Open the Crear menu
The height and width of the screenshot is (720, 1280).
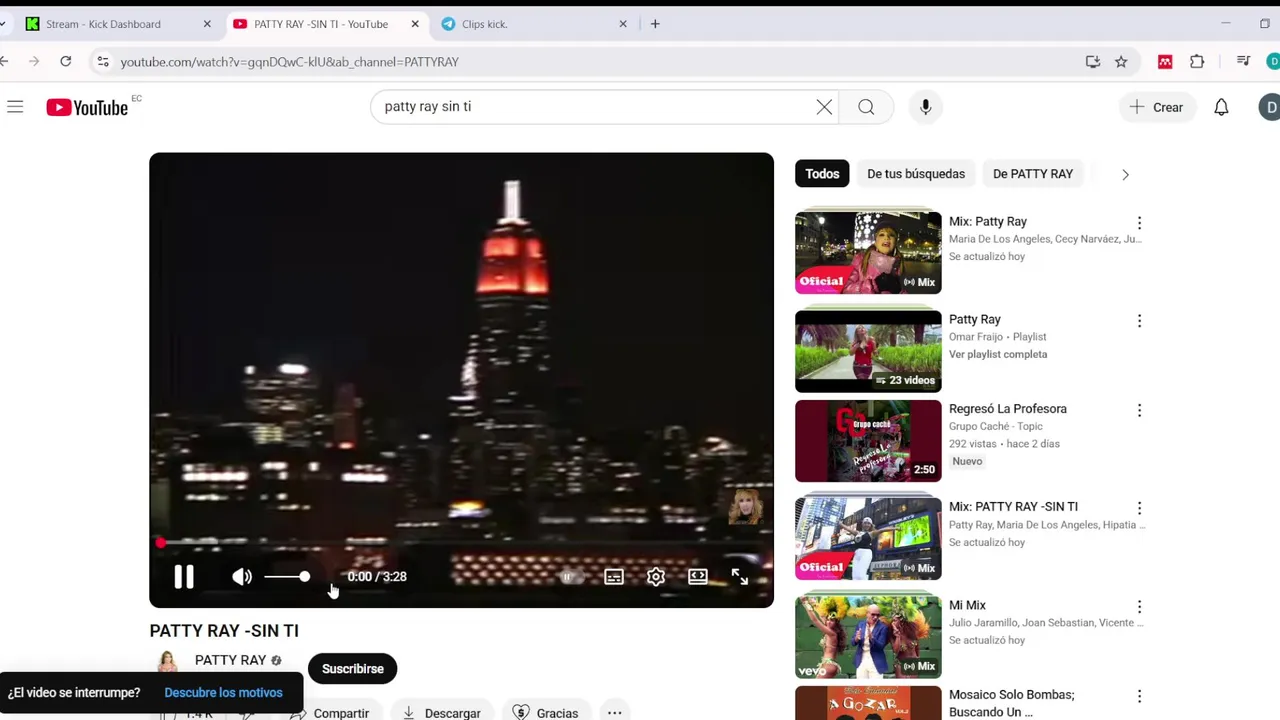click(x=1157, y=107)
